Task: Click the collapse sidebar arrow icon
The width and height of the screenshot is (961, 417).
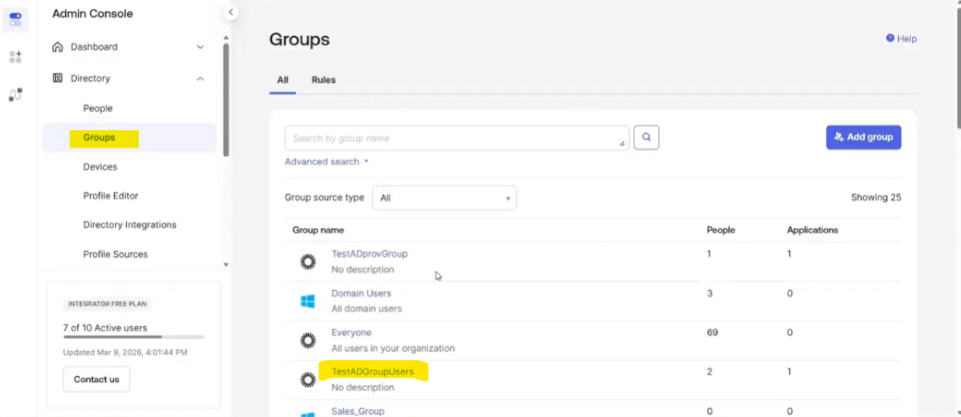Action: click(231, 12)
